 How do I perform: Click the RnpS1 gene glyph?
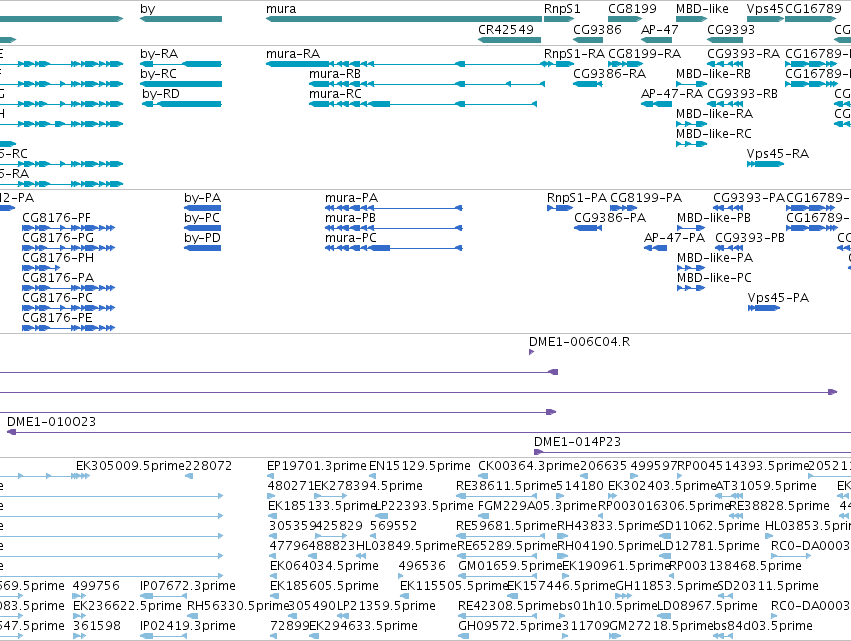(559, 19)
